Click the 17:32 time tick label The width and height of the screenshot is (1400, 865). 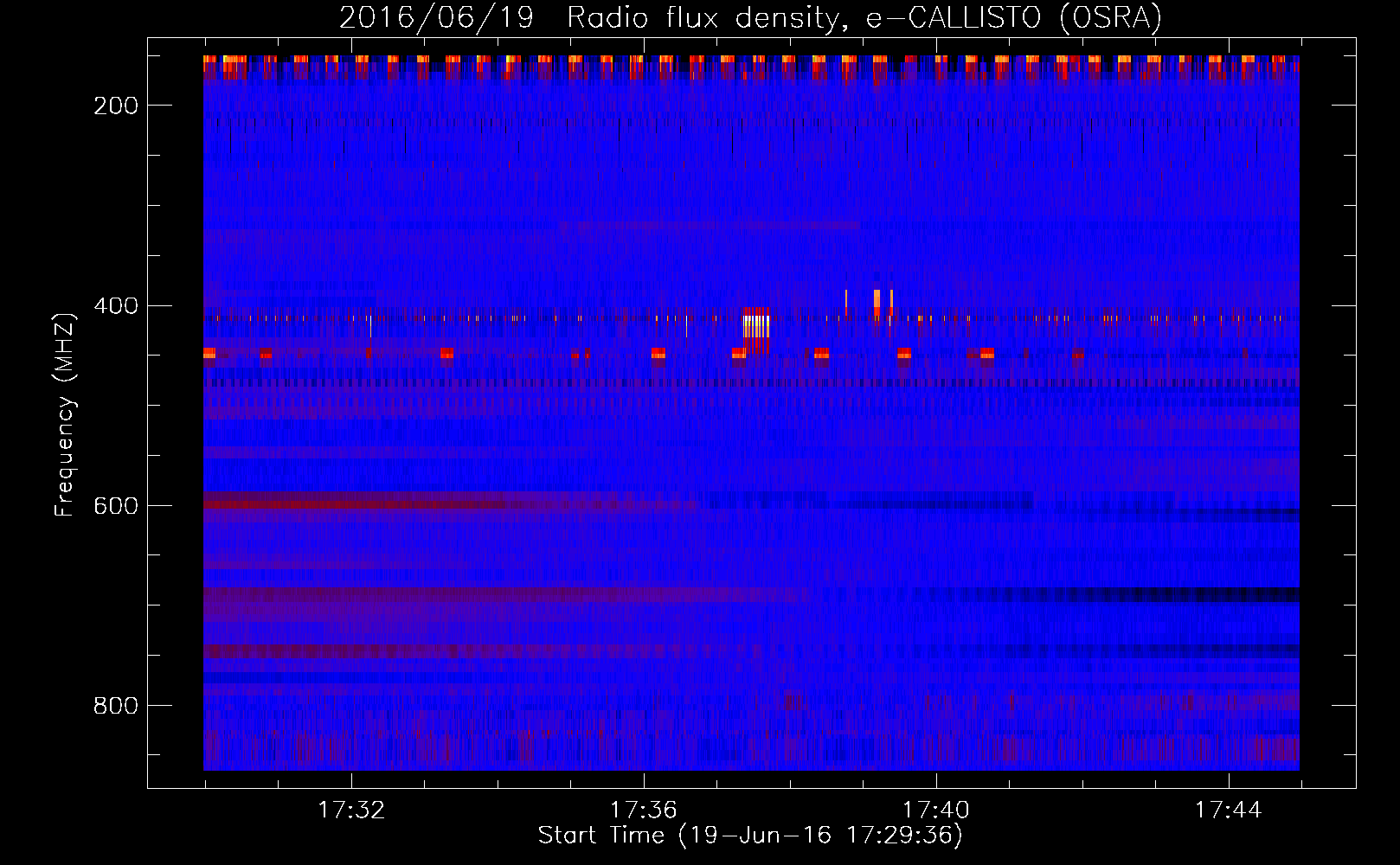(x=351, y=811)
